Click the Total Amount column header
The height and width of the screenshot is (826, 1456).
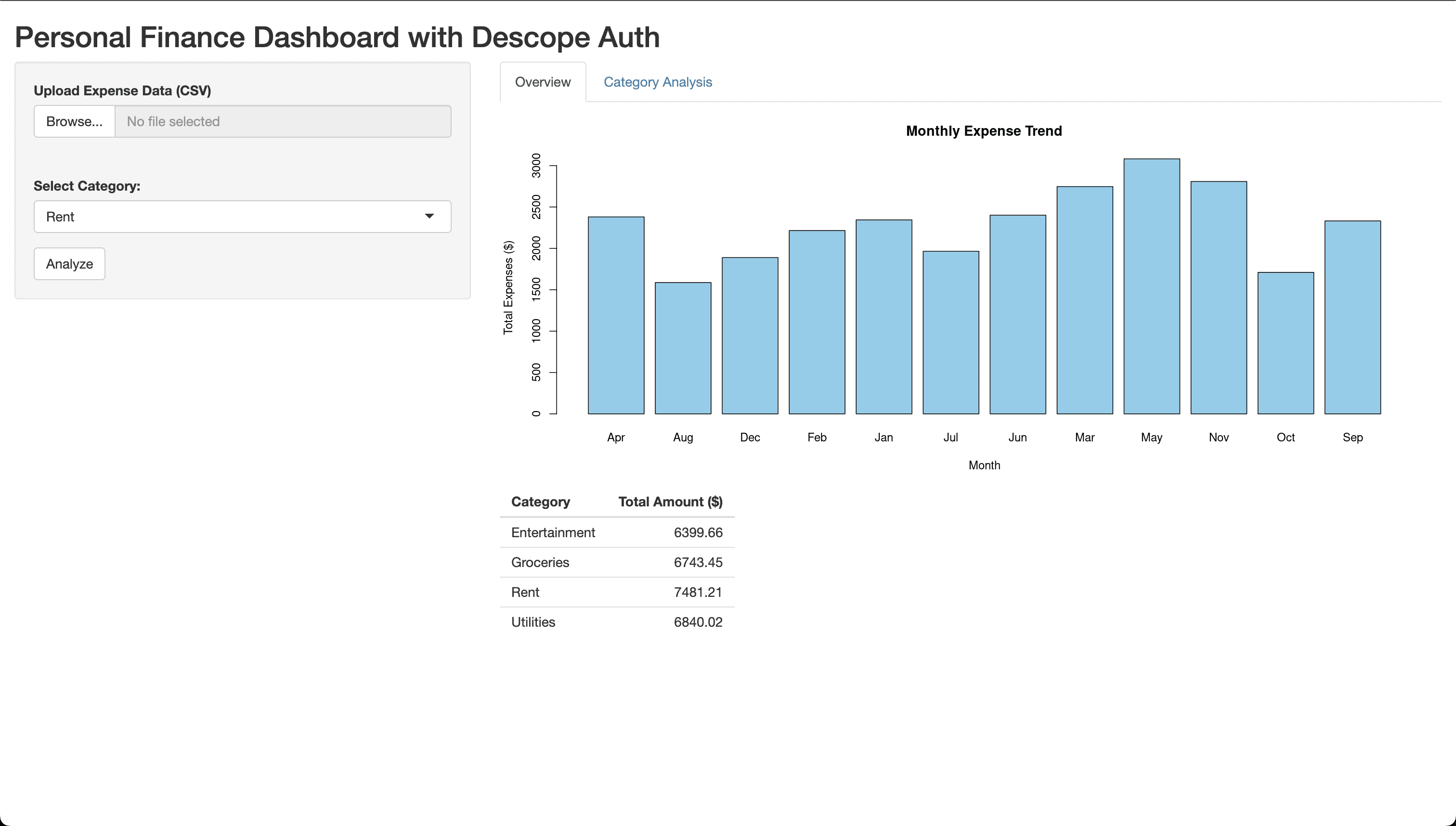(x=670, y=502)
